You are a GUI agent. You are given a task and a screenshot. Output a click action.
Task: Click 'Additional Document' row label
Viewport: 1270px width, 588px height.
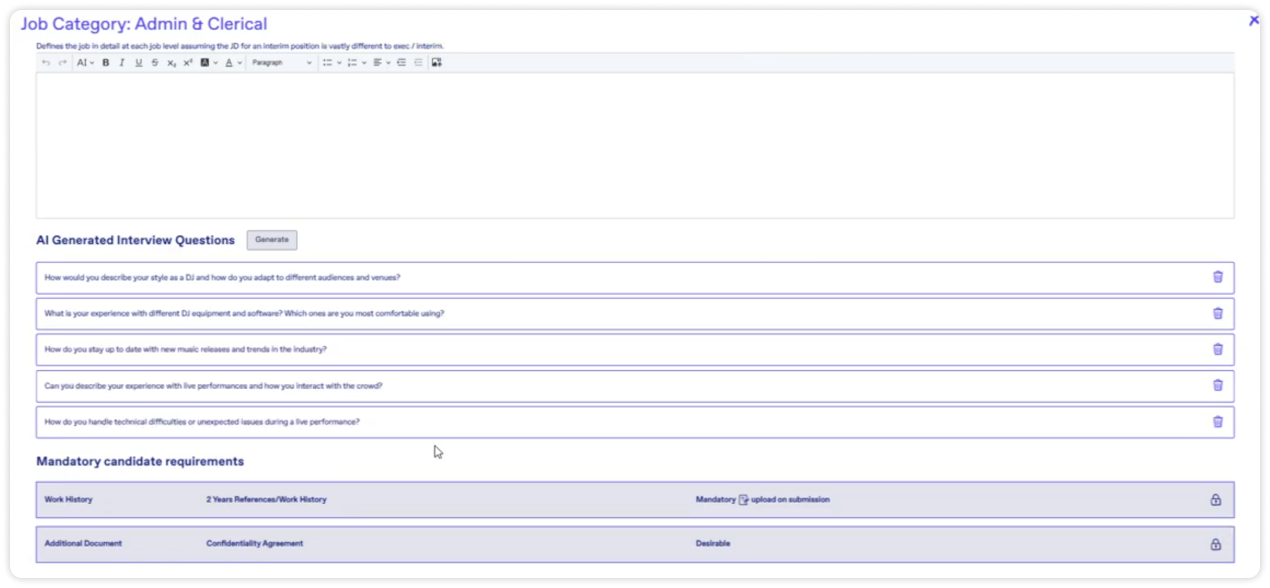click(x=83, y=544)
